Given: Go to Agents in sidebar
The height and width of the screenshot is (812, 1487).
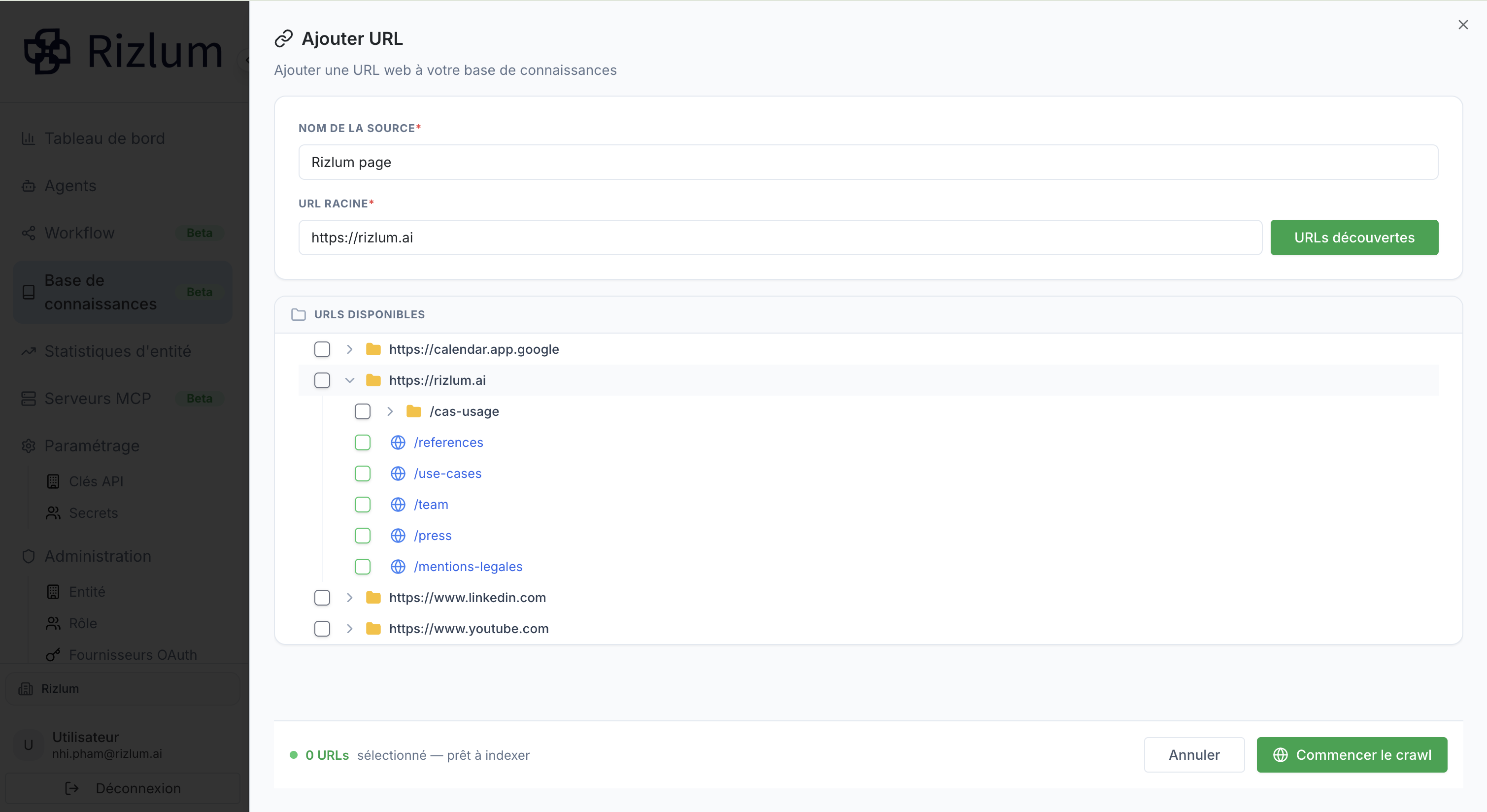Looking at the screenshot, I should tap(122, 186).
